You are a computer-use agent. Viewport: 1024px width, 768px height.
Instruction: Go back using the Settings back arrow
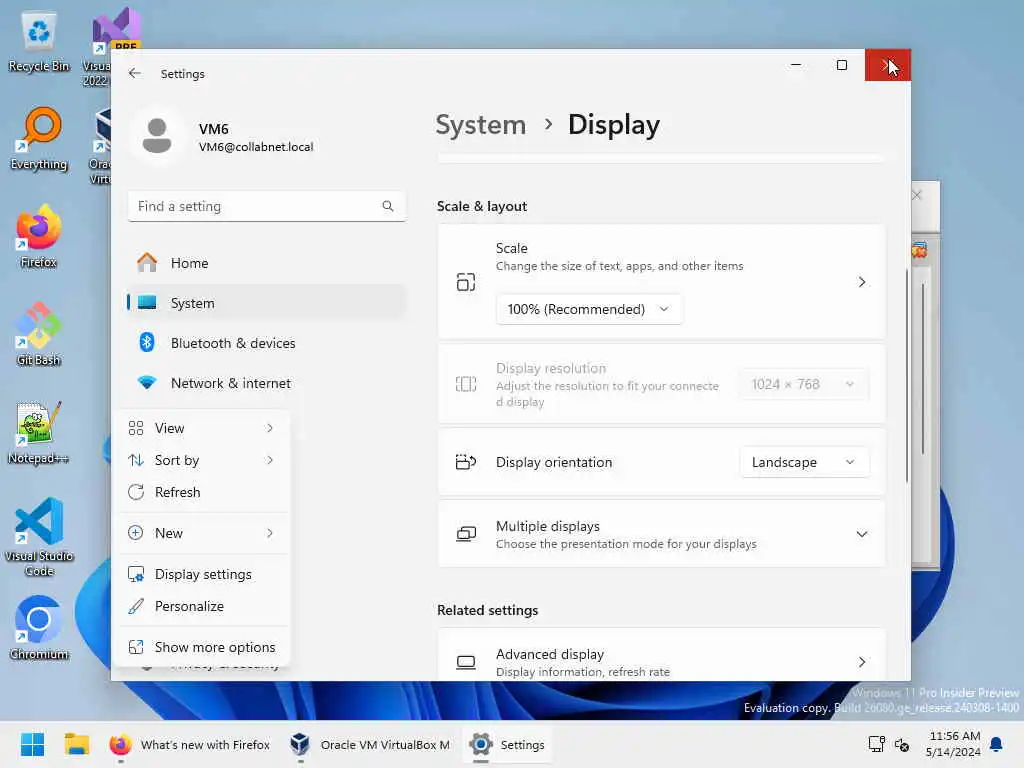(x=135, y=73)
